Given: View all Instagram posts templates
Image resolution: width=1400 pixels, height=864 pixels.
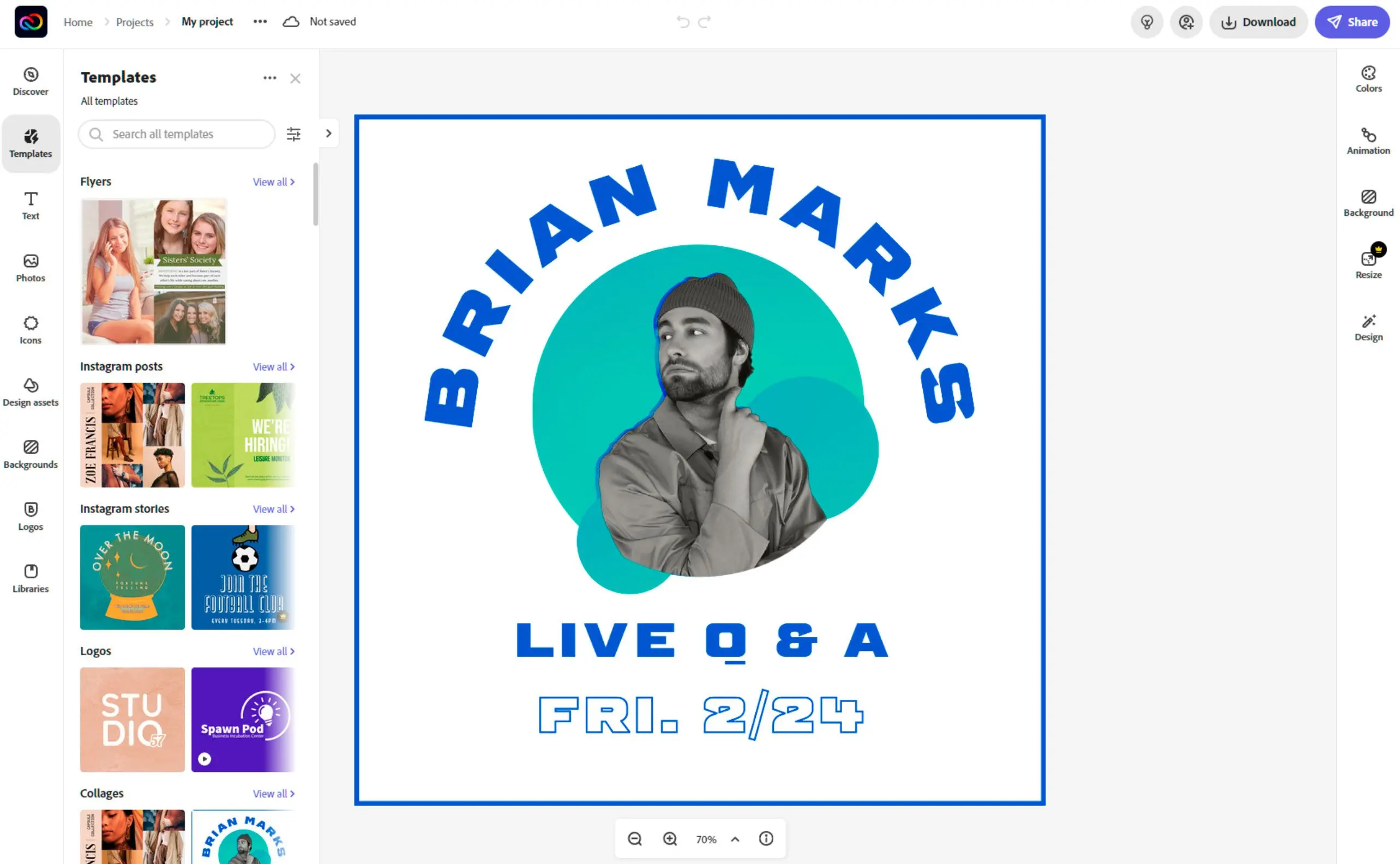Looking at the screenshot, I should (274, 366).
